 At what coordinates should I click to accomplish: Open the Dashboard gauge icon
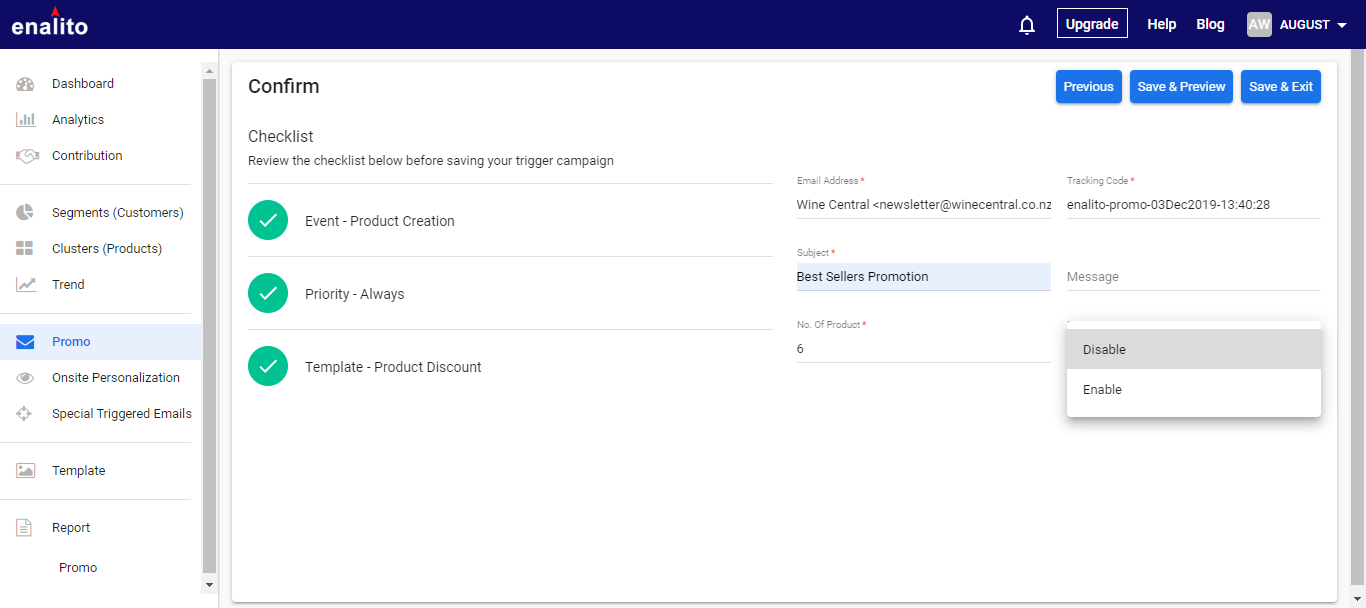click(26, 84)
